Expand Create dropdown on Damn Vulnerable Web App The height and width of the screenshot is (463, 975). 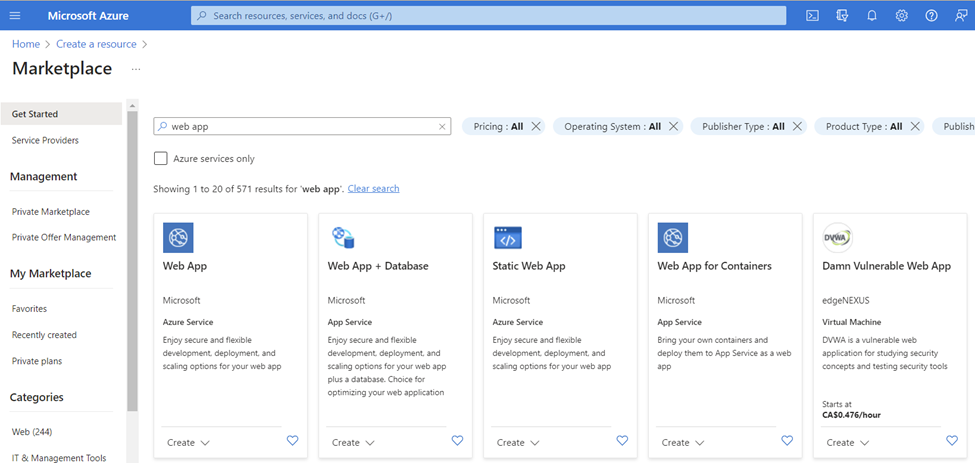848,442
